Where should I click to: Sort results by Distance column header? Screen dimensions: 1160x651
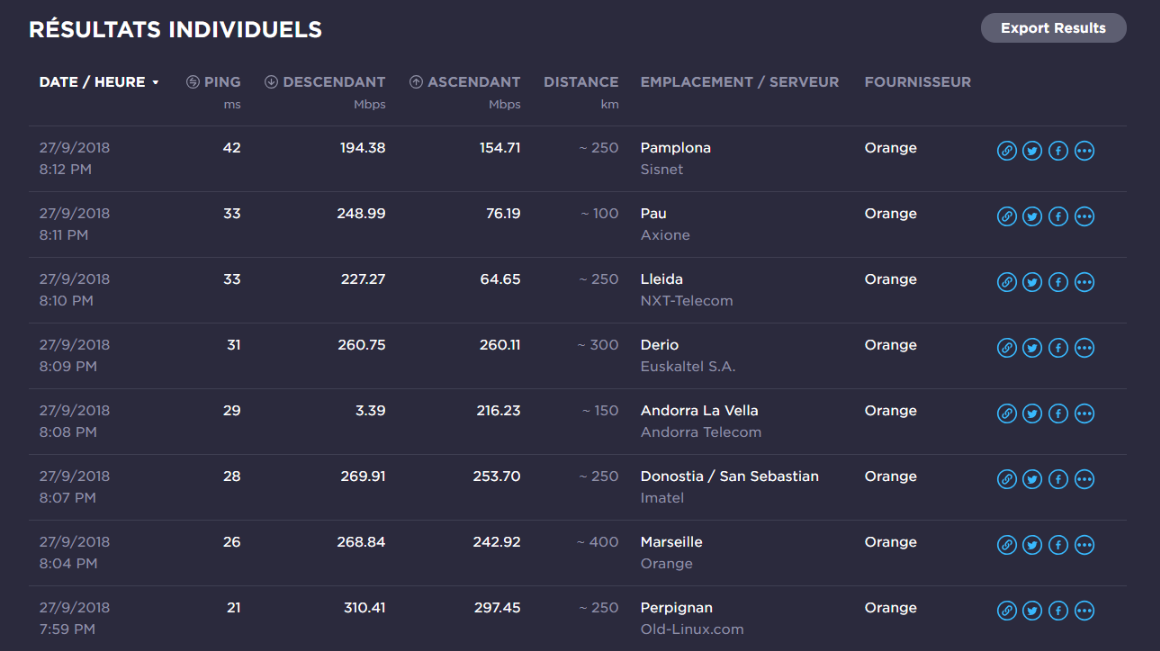(581, 82)
